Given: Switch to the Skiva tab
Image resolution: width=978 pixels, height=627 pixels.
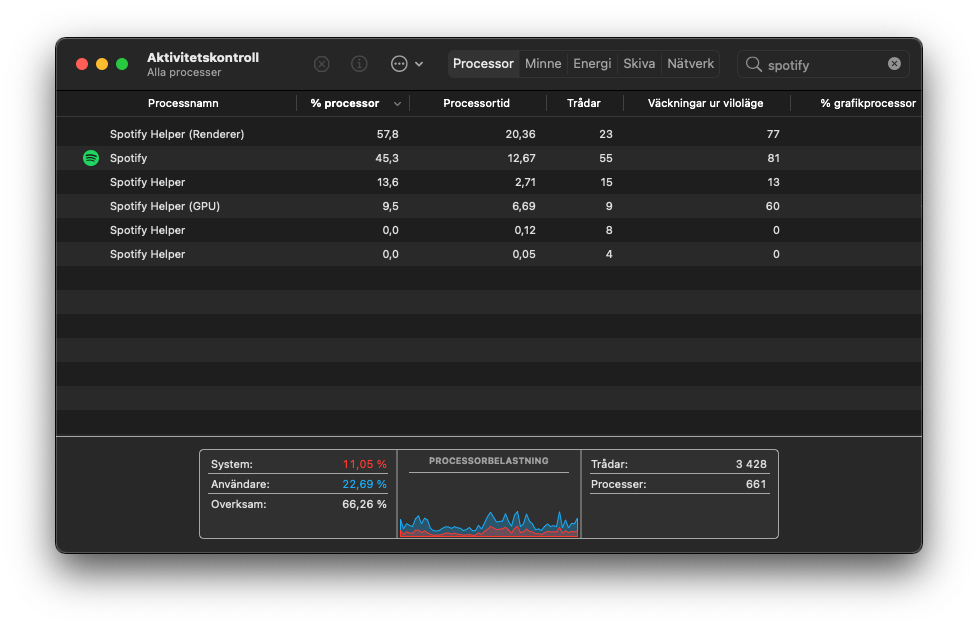Looking at the screenshot, I should coord(639,64).
